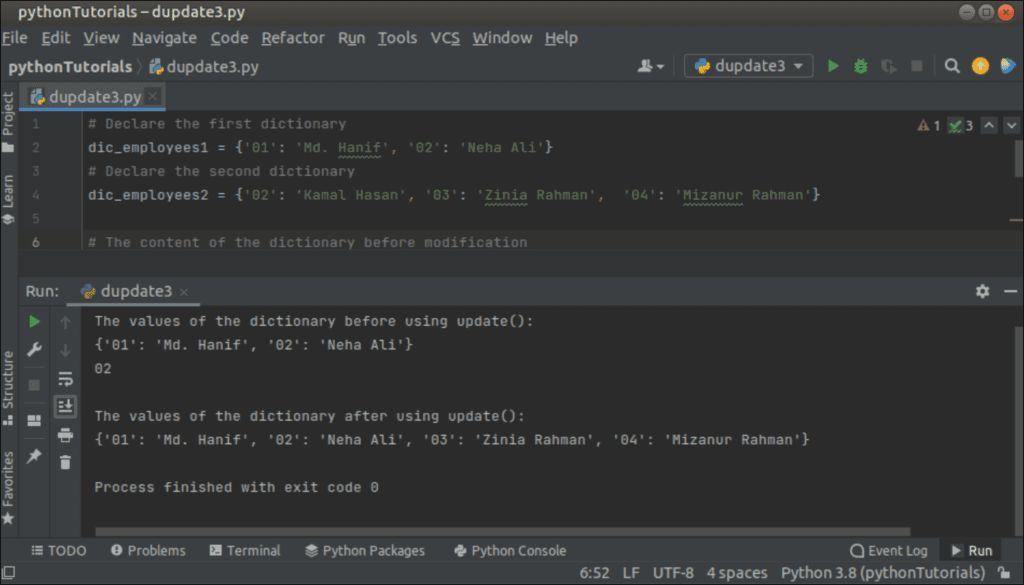The width and height of the screenshot is (1024, 585).
Task: Rerun the program in the Run panel
Action: tap(35, 321)
